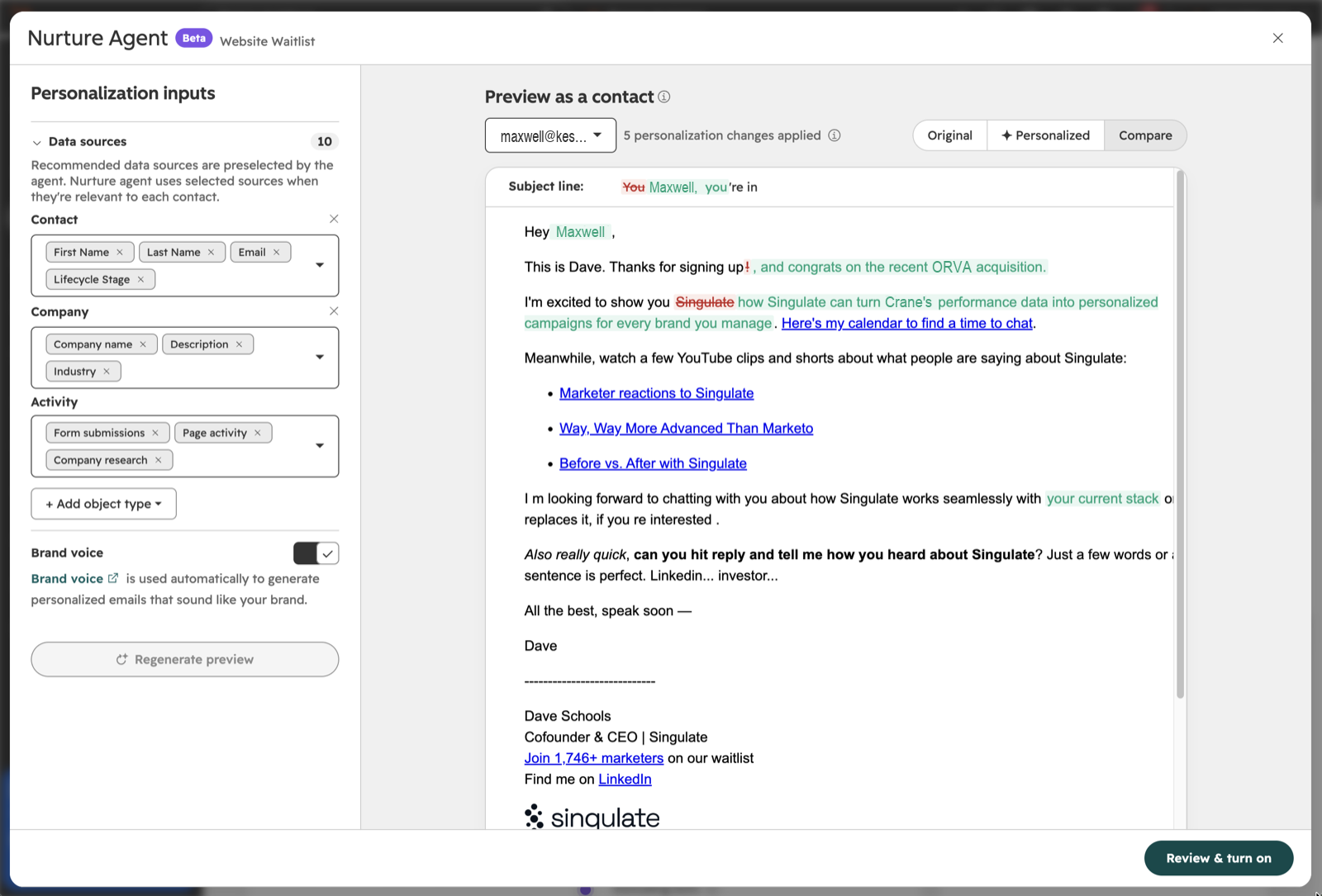Click the data sources count 10
This screenshot has height=896, width=1322.
click(x=325, y=142)
